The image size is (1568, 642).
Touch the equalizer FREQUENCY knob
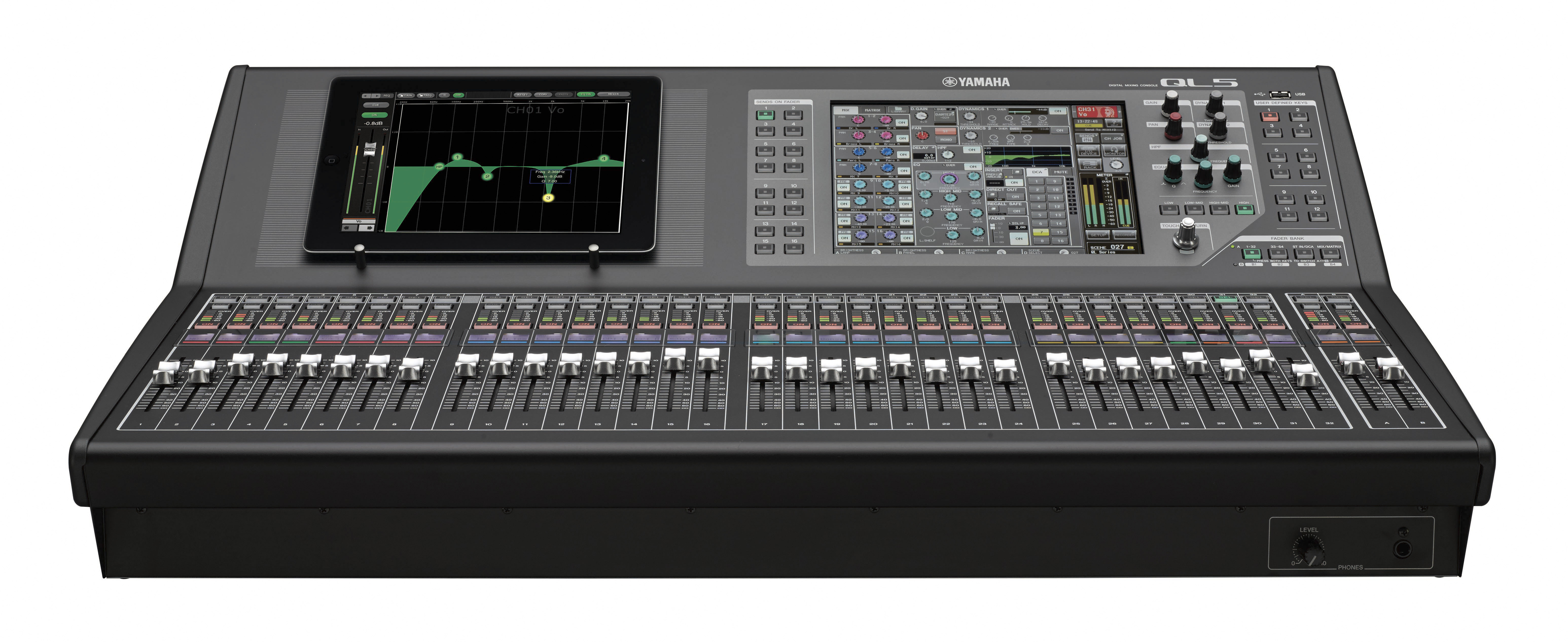(1204, 174)
